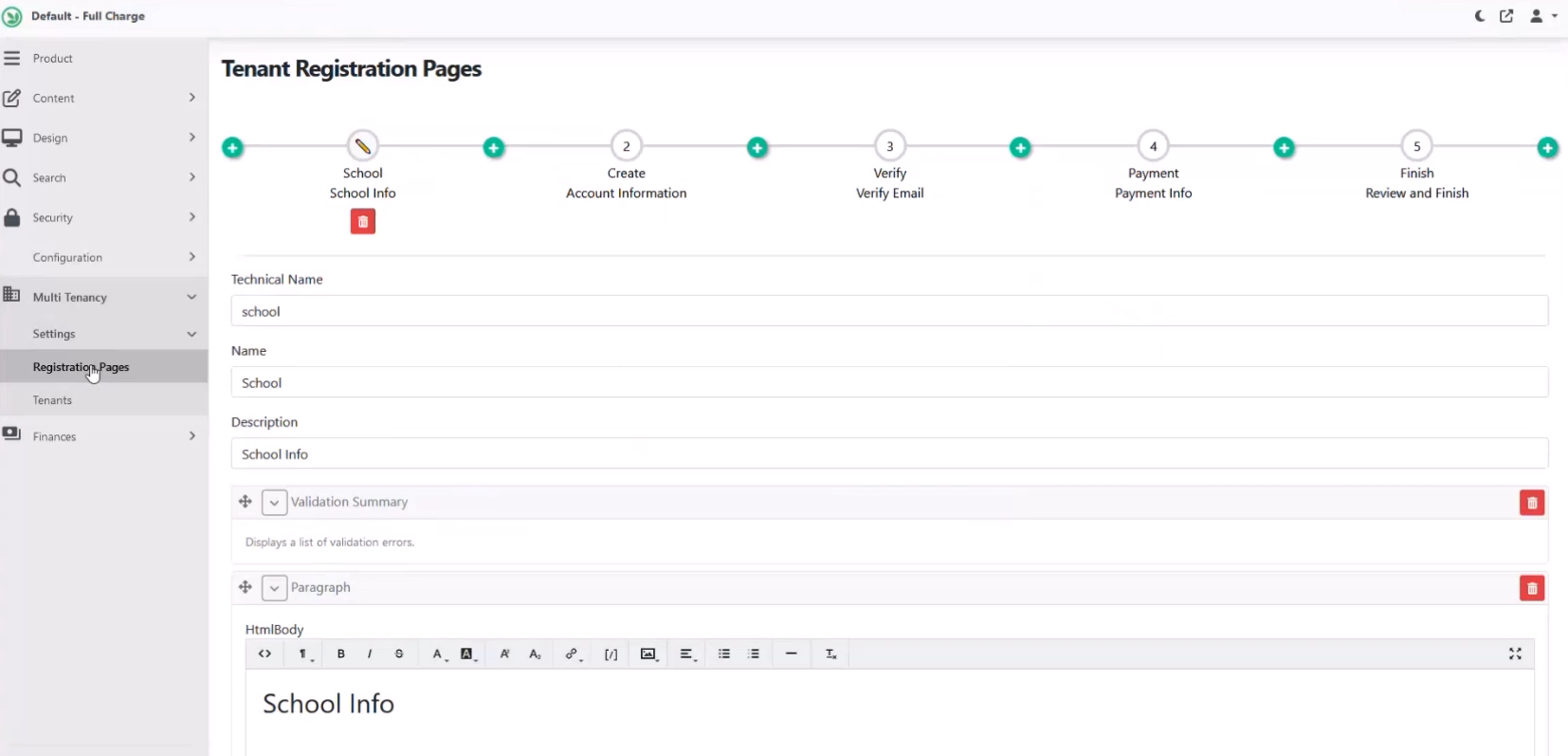The width and height of the screenshot is (1568, 756).
Task: Open text alignment options
Action: tap(688, 655)
